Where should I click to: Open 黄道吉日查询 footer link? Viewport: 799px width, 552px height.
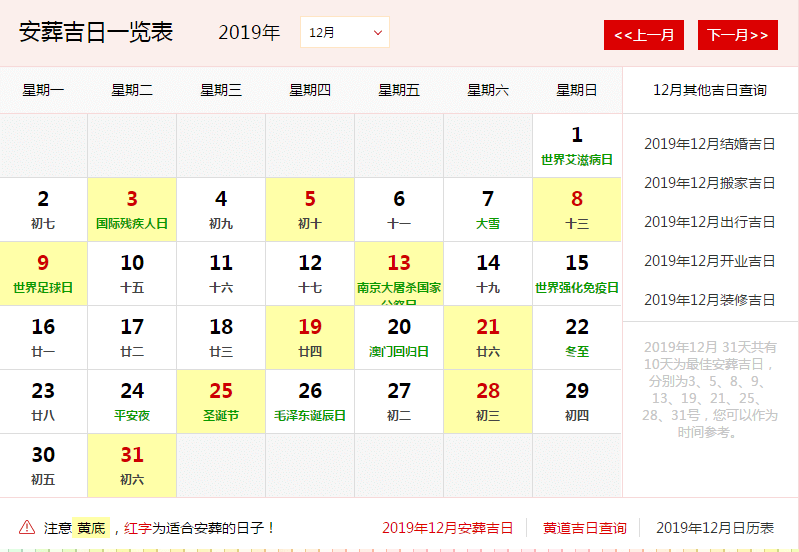click(x=585, y=528)
